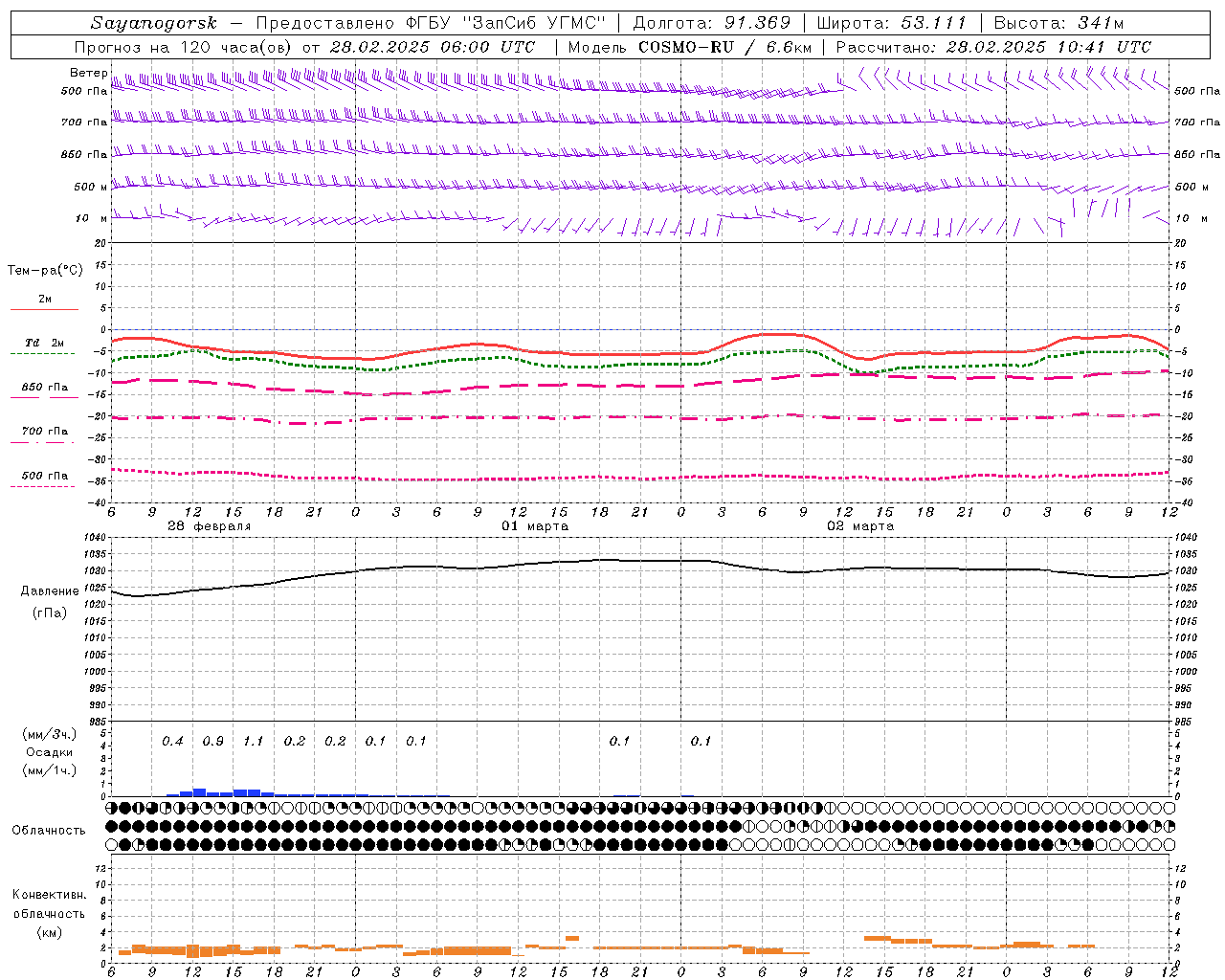Click the Ветер wind panel label
The image size is (1225, 980).
(x=88, y=73)
